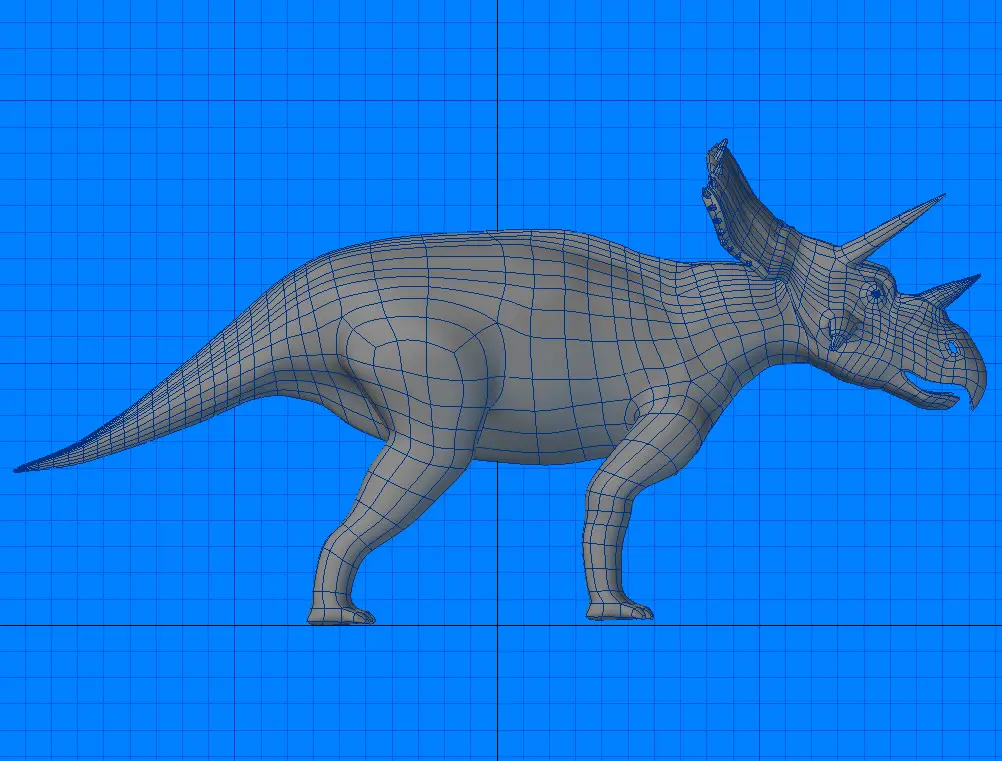The width and height of the screenshot is (1002, 761).
Task: Select the short nose horn on the snout
Action: pyautogui.click(x=951, y=289)
